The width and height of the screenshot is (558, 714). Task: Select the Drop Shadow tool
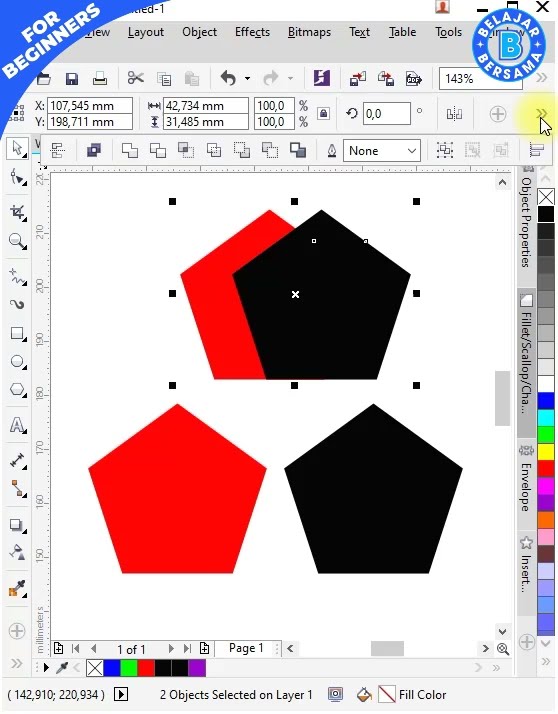tap(17, 525)
